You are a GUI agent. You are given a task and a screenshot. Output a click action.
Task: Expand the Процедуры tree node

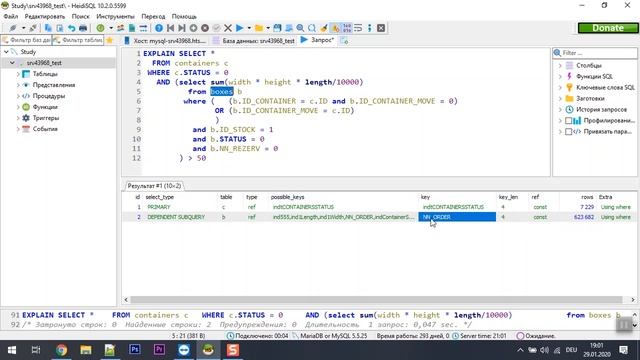[18, 96]
